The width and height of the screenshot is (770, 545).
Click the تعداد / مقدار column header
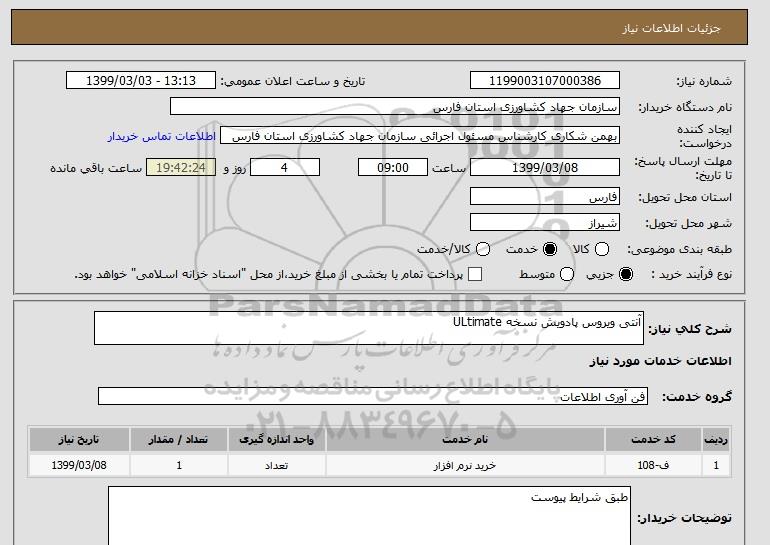tap(179, 439)
